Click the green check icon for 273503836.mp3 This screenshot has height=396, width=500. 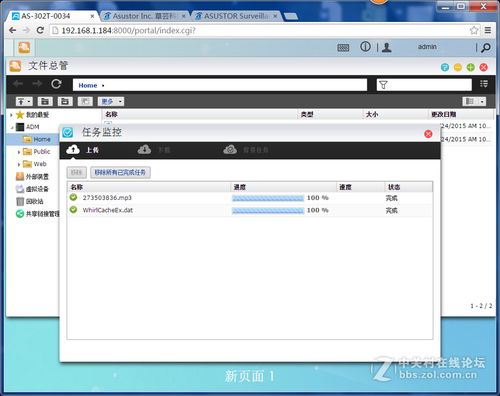coord(73,197)
